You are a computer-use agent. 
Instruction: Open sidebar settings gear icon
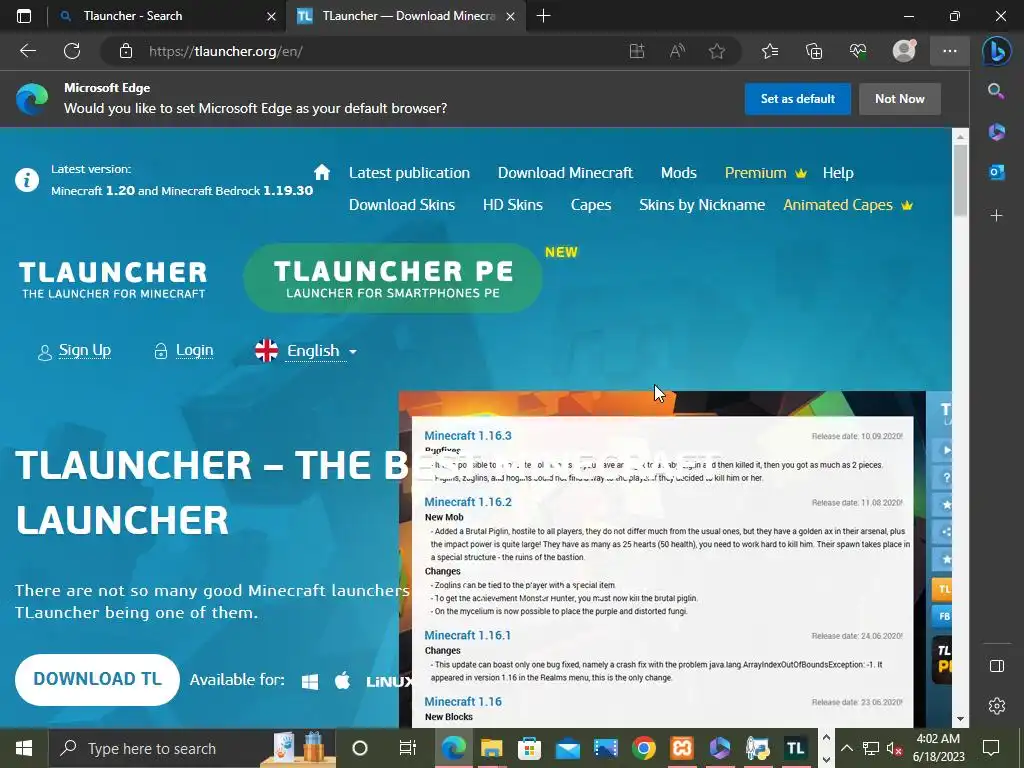[x=997, y=706]
